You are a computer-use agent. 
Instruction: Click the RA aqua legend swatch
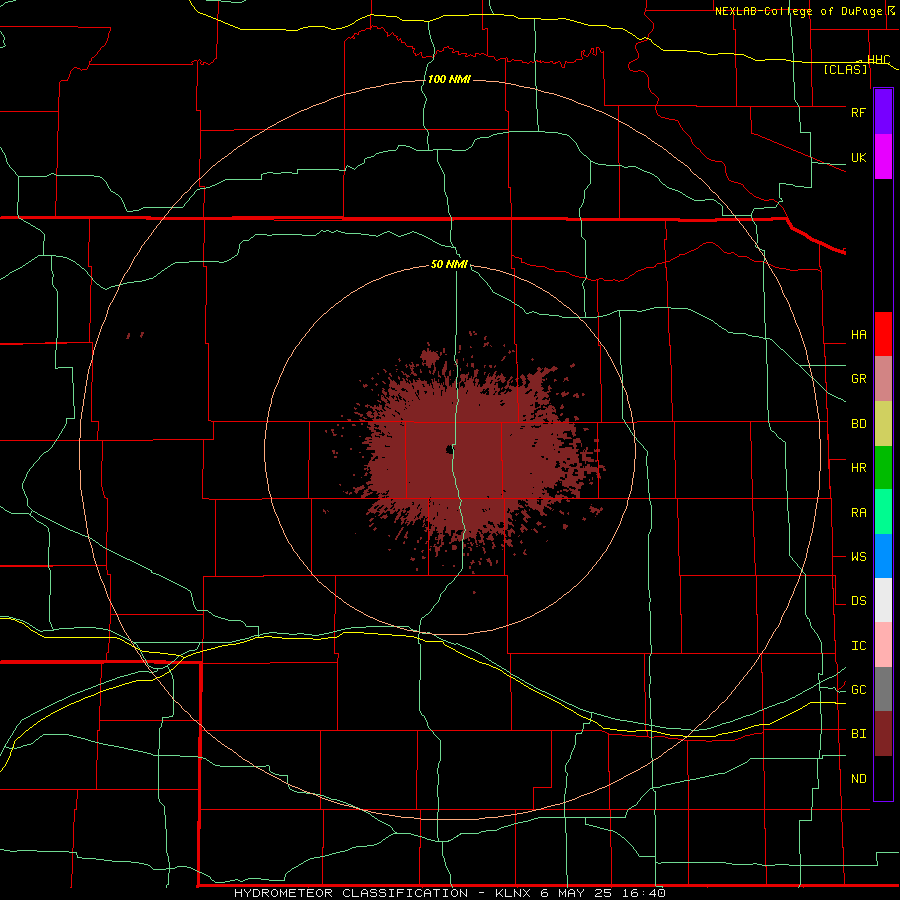883,512
